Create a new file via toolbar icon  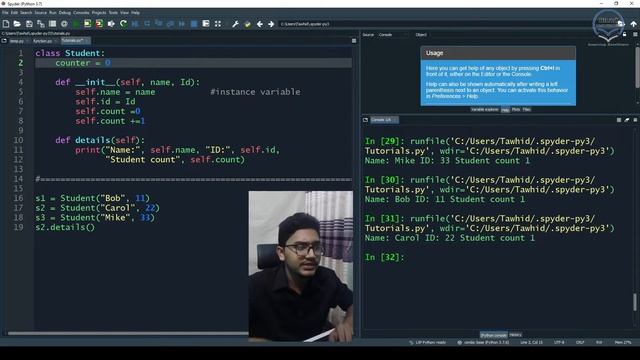6,24
